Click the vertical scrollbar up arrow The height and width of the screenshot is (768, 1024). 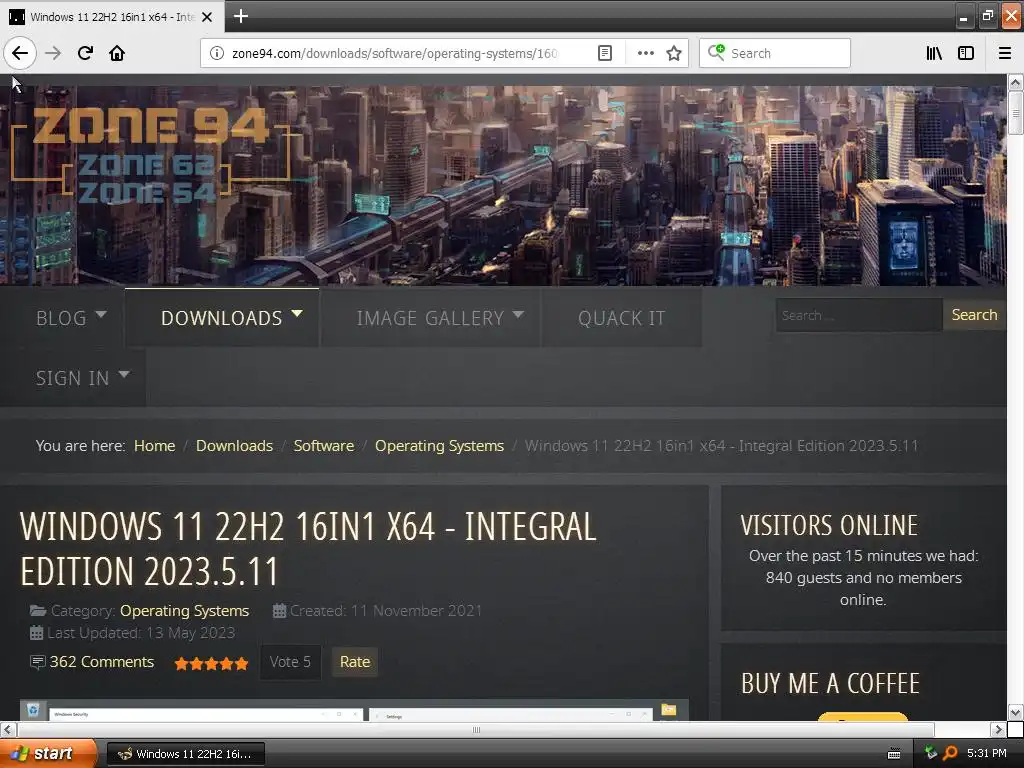(1015, 82)
